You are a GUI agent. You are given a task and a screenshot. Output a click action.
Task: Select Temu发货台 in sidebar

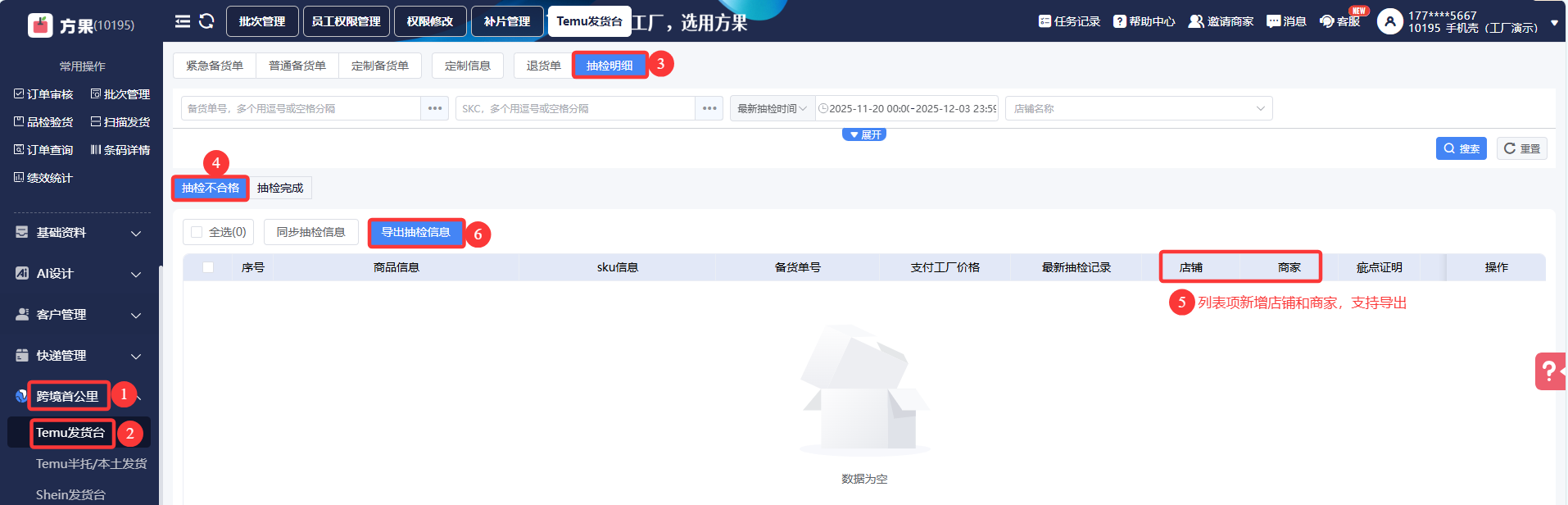[x=70, y=433]
